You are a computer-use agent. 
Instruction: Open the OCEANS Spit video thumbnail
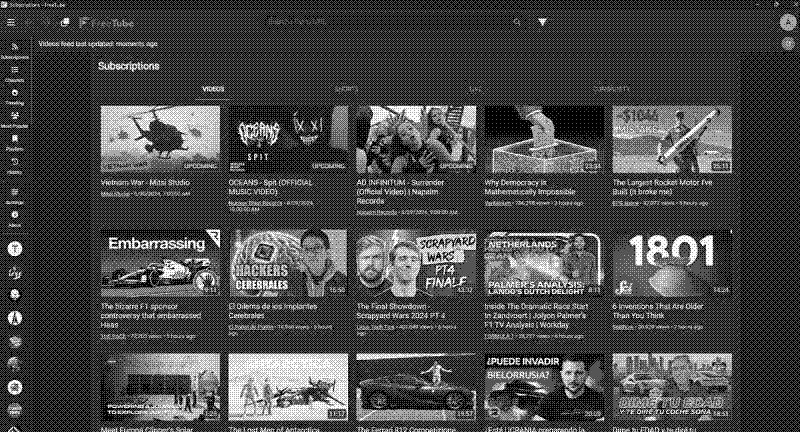[x=288, y=139]
